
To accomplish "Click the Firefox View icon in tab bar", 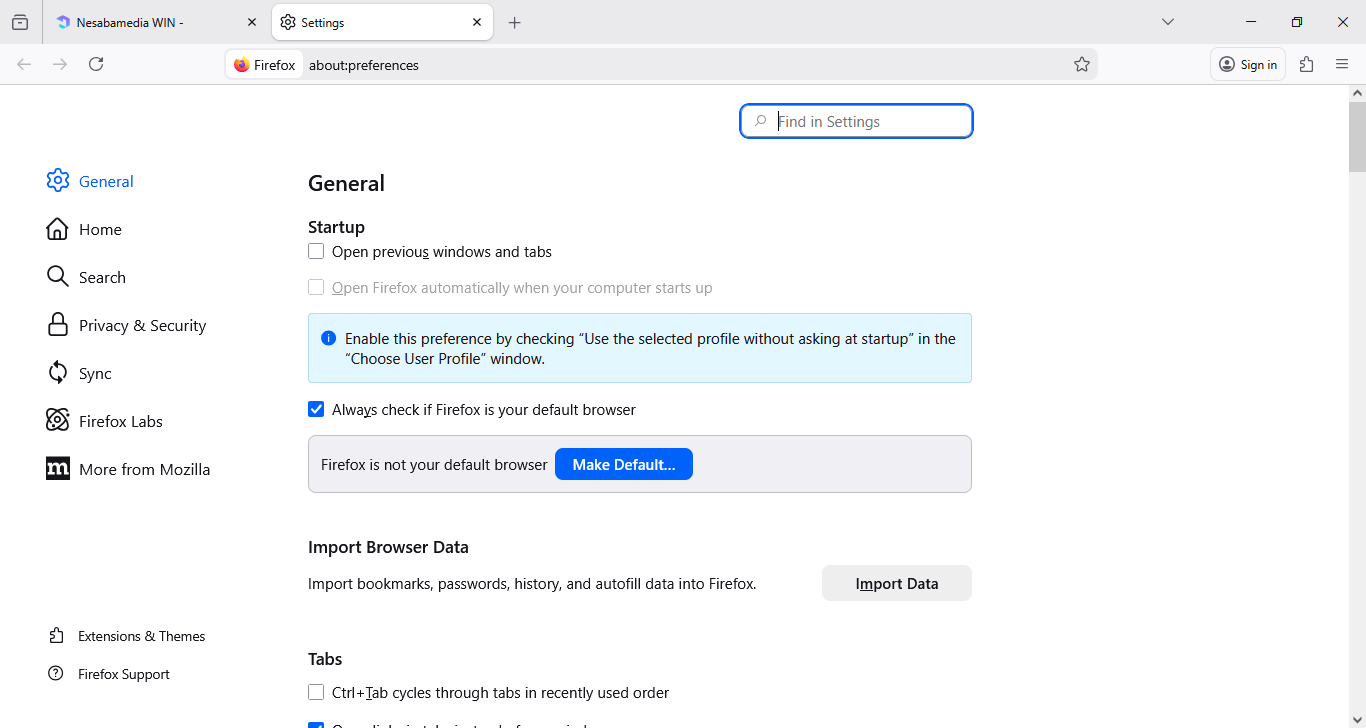I will click(20, 22).
